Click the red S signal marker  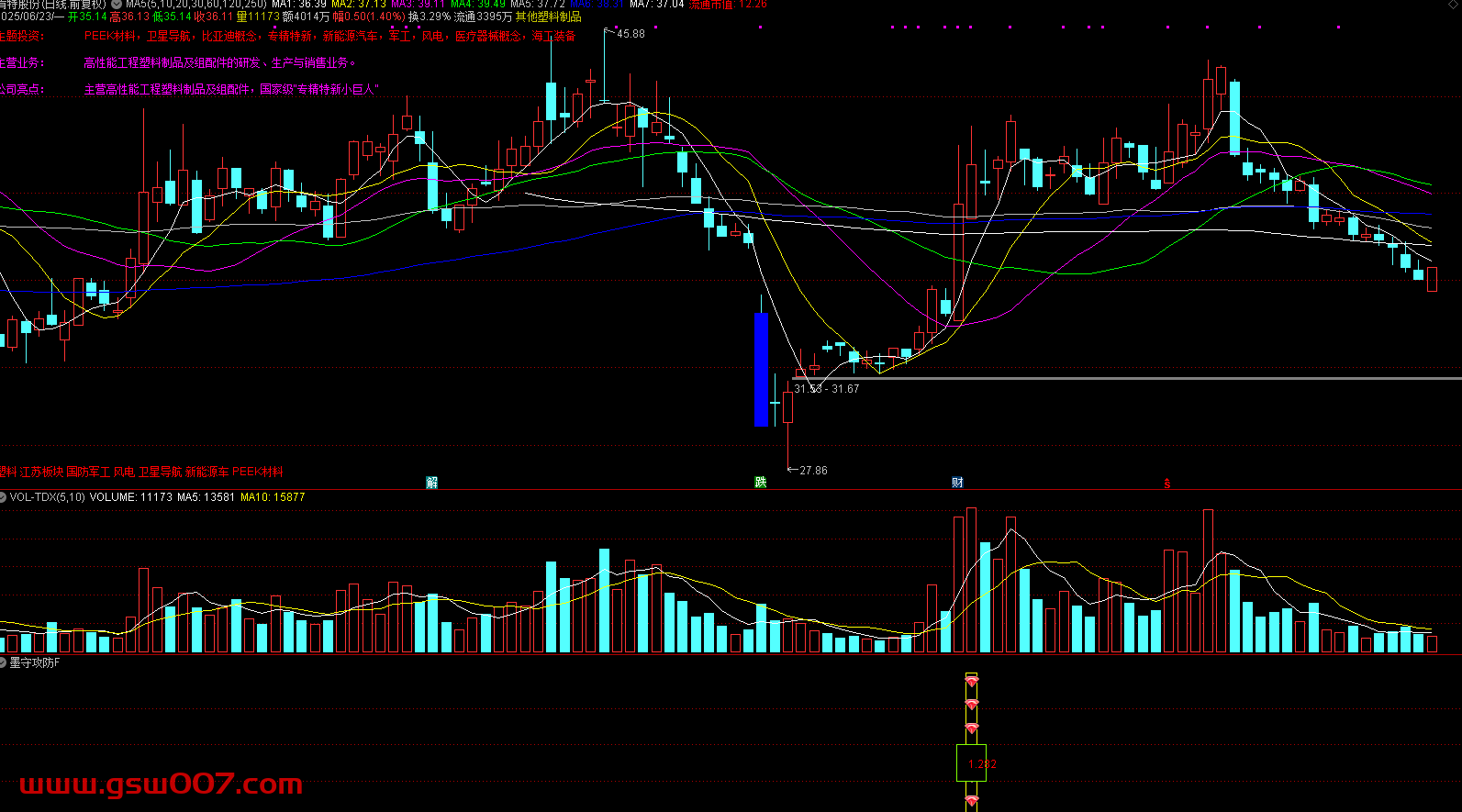tap(1167, 484)
